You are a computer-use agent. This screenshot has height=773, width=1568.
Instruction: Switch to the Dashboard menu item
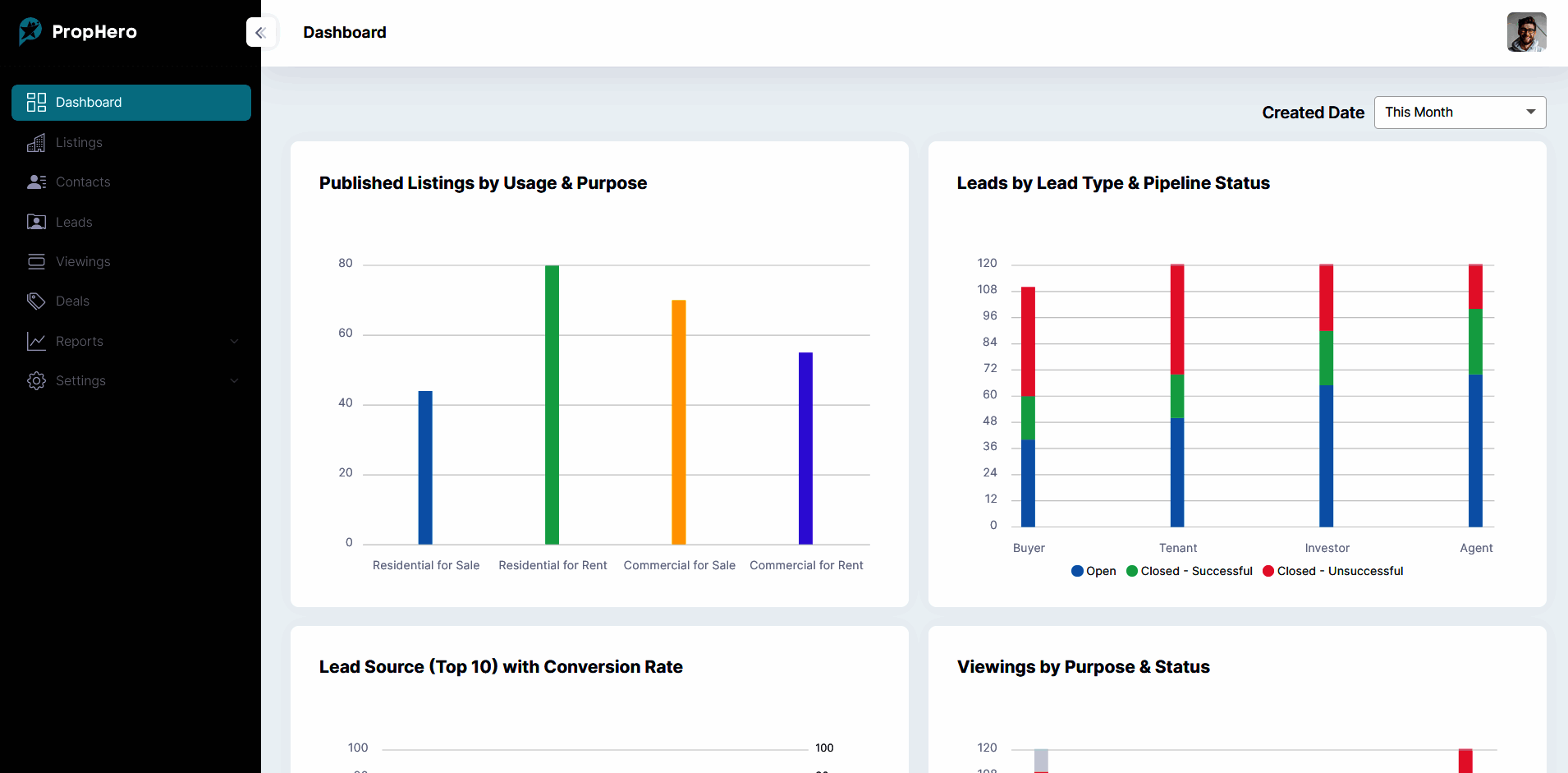click(89, 102)
